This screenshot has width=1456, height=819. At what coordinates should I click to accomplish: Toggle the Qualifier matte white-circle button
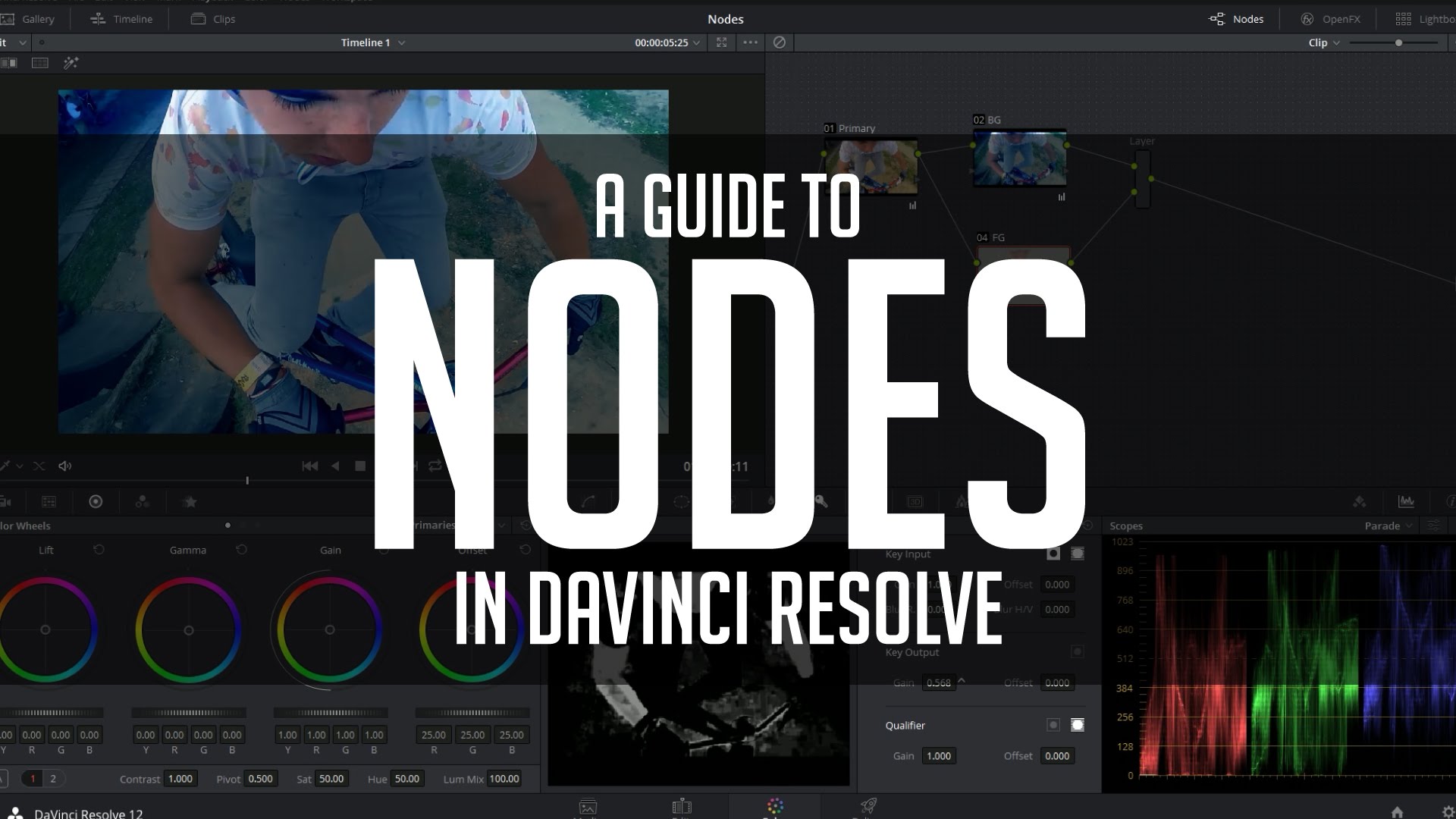[1077, 725]
